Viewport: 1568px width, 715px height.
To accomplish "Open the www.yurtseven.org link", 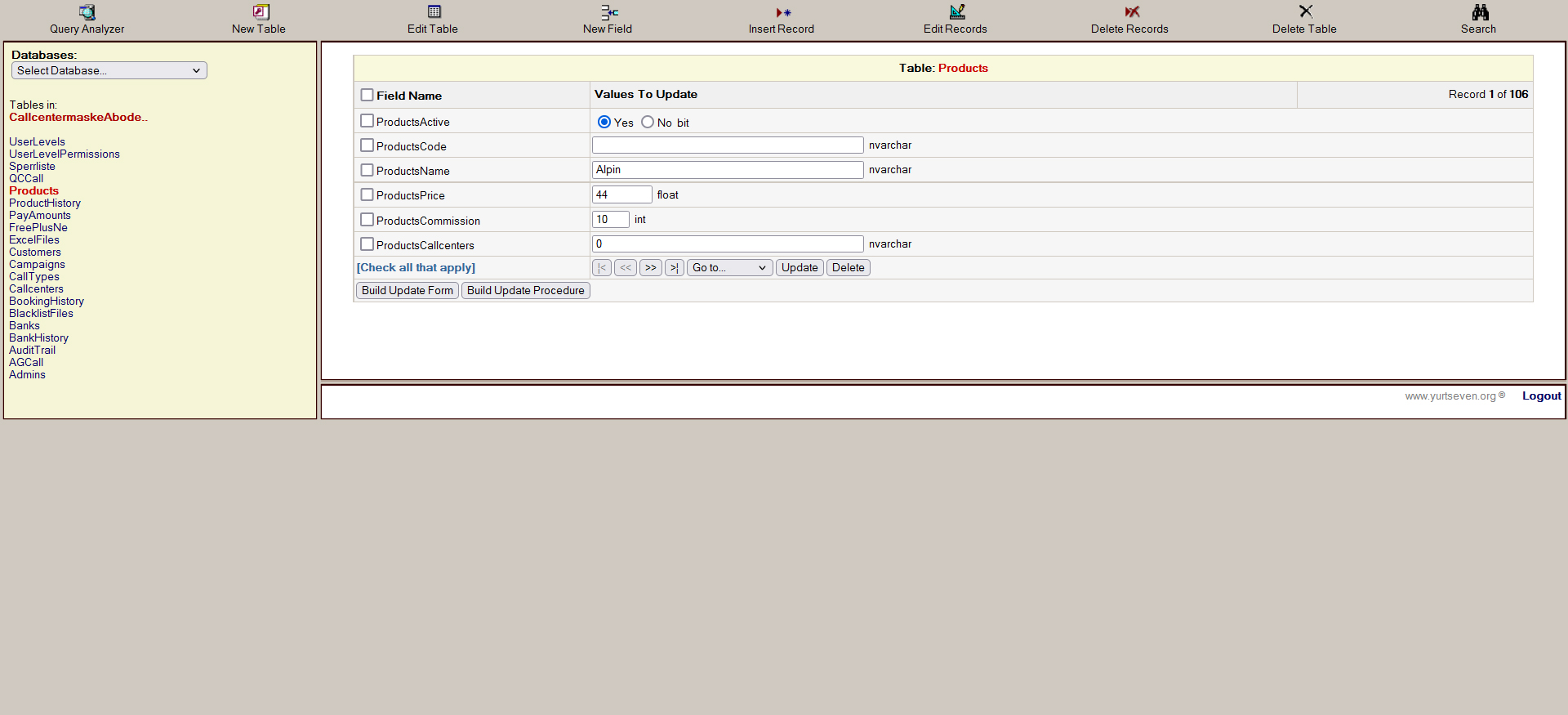I will point(1450,395).
